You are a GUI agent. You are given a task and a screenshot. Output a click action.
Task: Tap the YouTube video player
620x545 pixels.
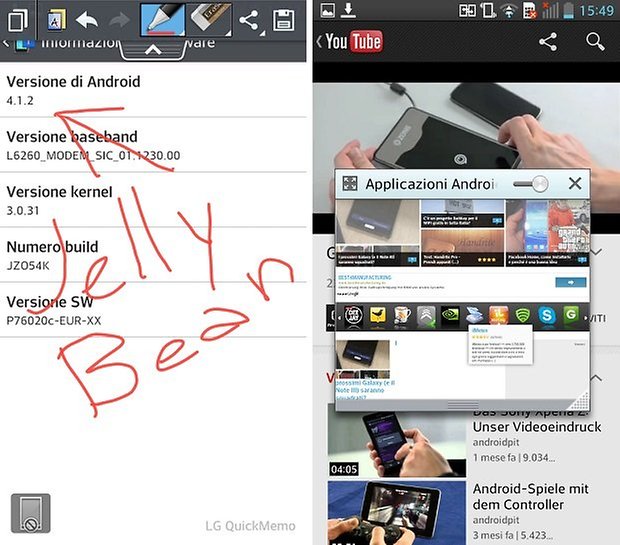[x=466, y=126]
